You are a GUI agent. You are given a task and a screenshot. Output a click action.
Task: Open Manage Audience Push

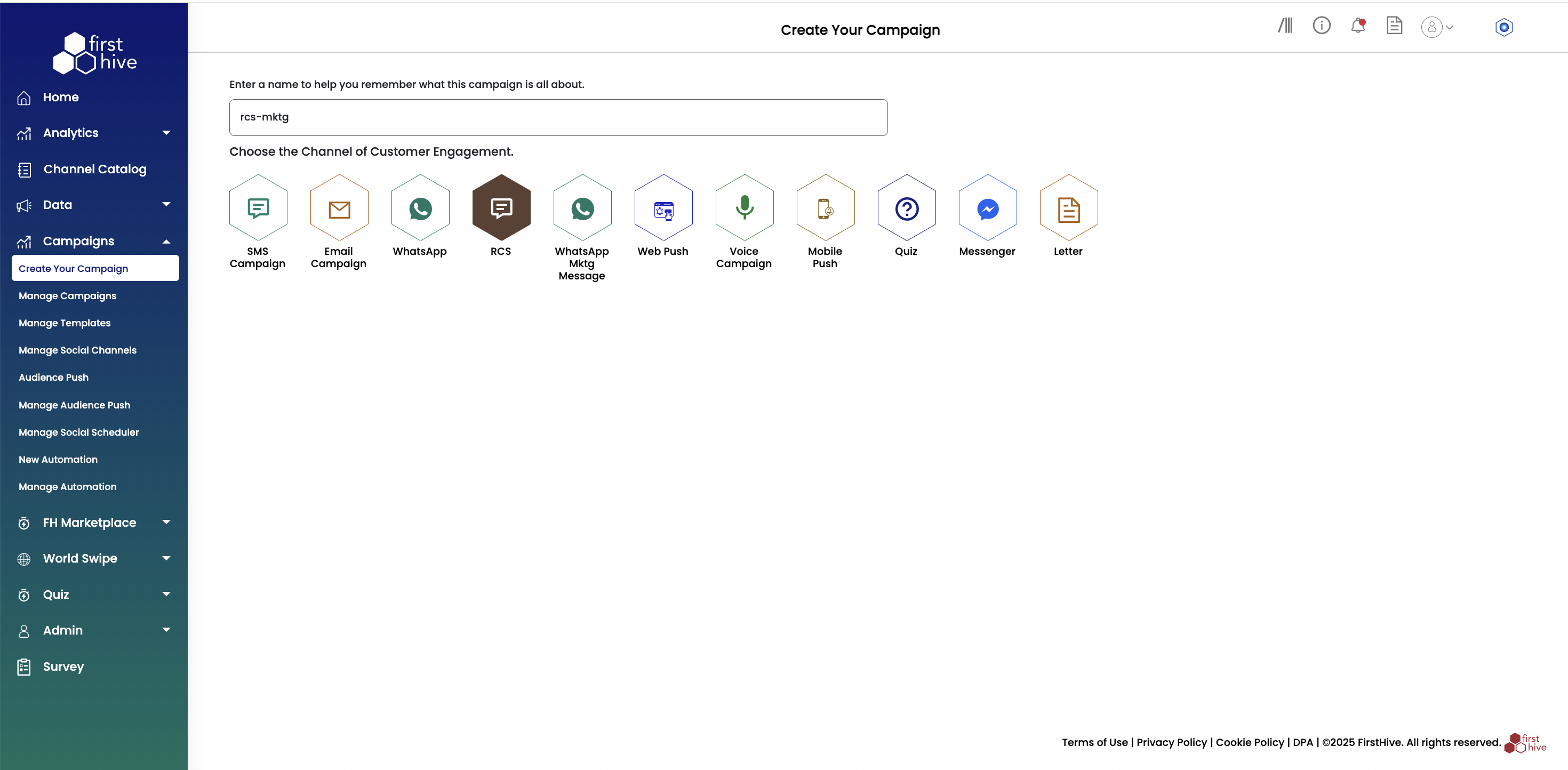click(x=74, y=405)
